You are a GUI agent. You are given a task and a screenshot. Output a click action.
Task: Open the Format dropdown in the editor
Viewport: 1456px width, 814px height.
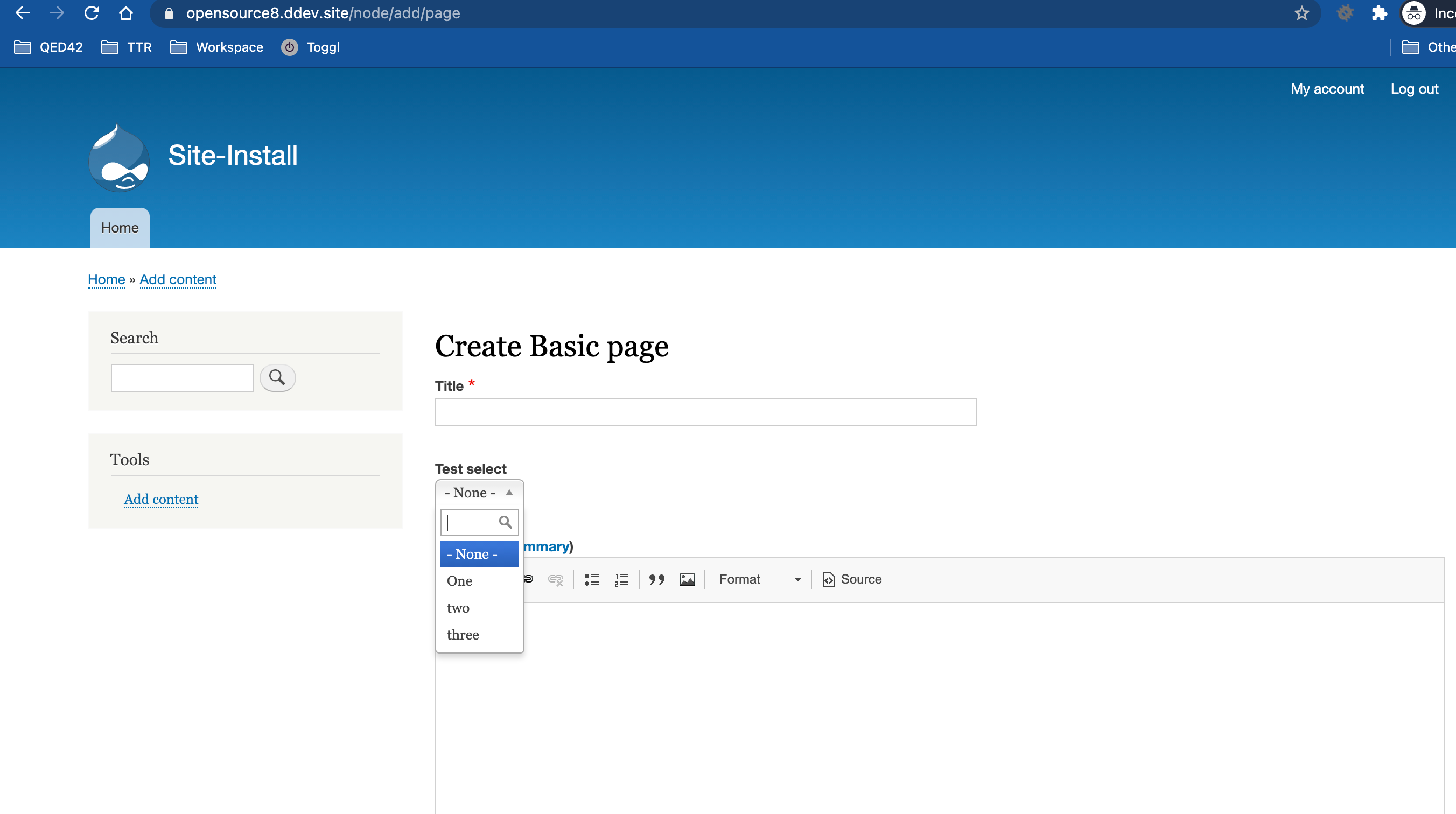[759, 579]
